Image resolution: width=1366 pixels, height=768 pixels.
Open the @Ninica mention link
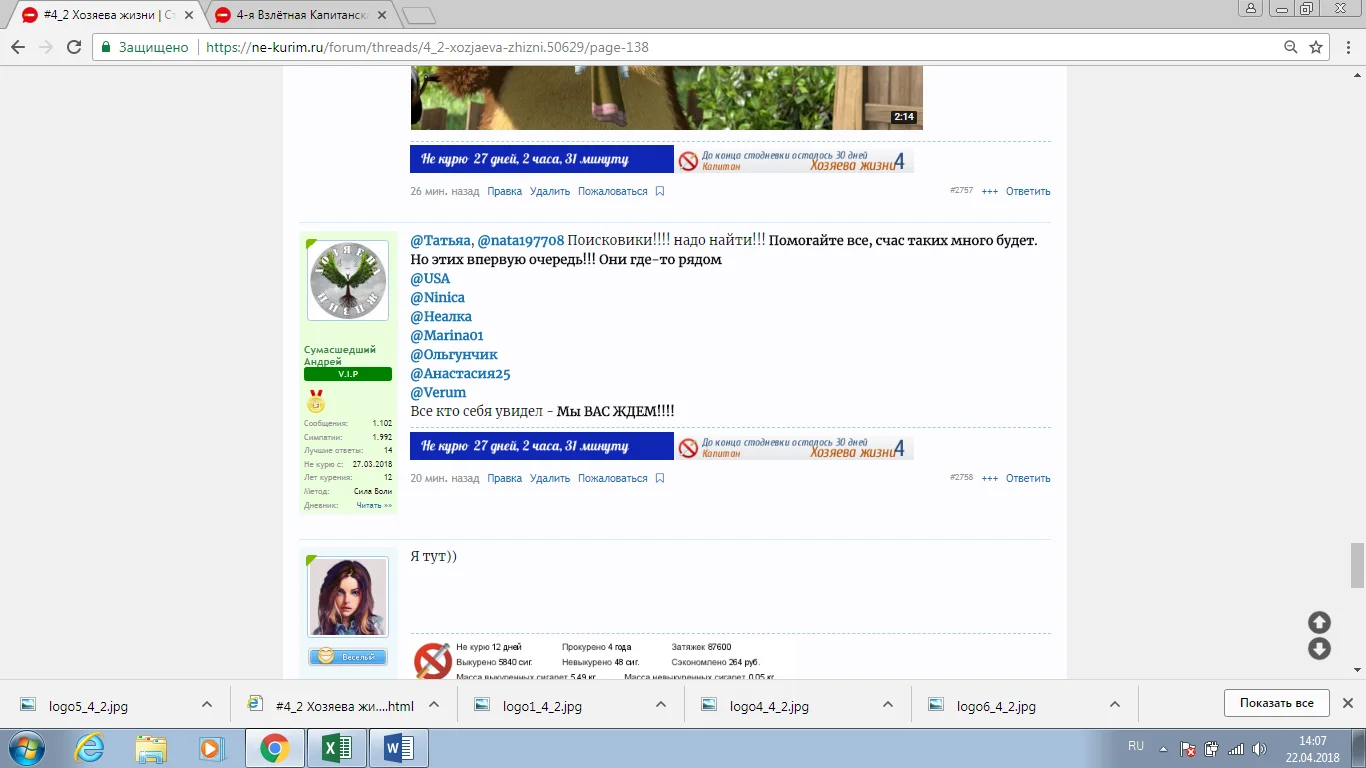pyautogui.click(x=437, y=297)
